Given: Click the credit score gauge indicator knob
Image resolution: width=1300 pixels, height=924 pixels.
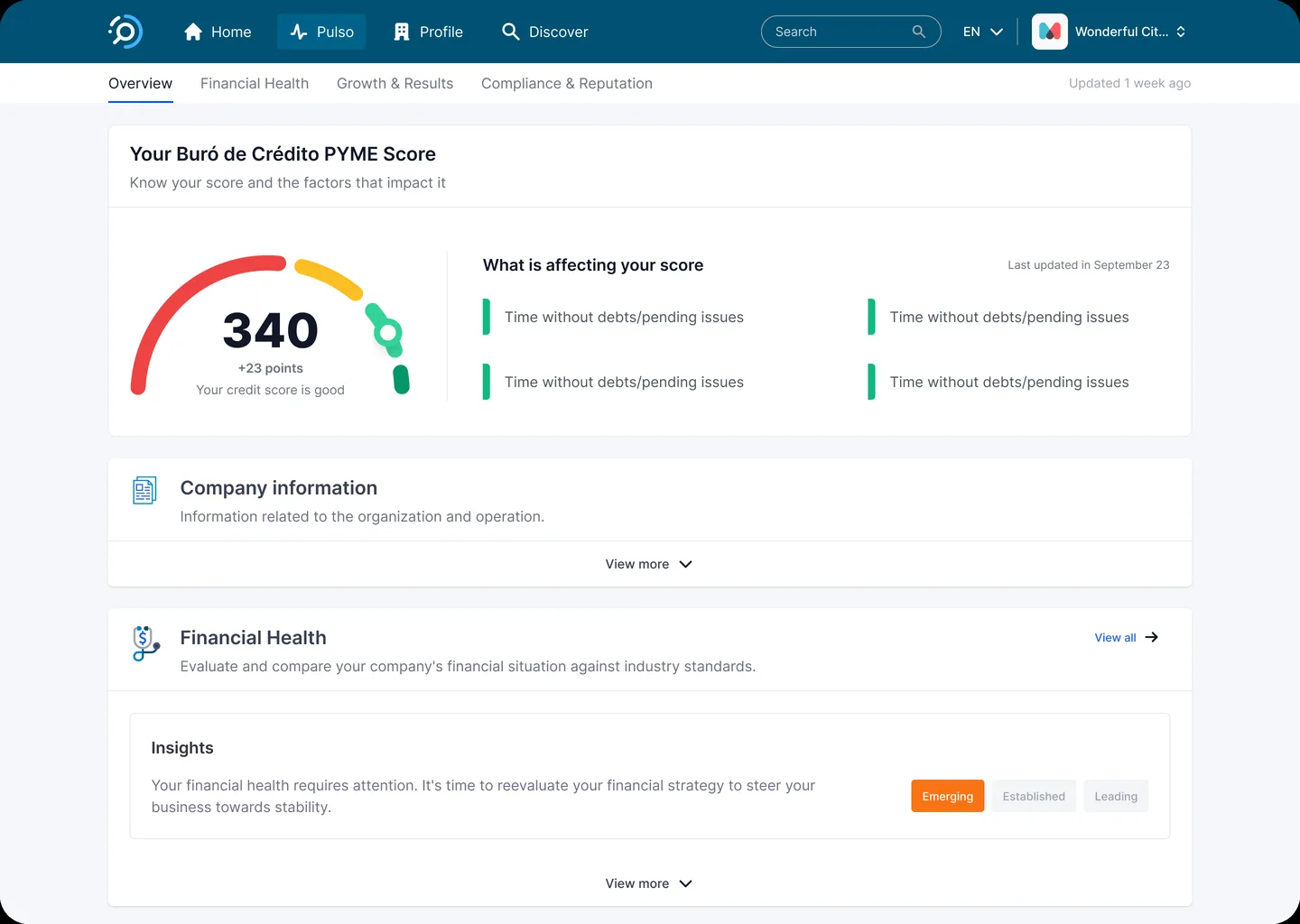Looking at the screenshot, I should tap(388, 333).
